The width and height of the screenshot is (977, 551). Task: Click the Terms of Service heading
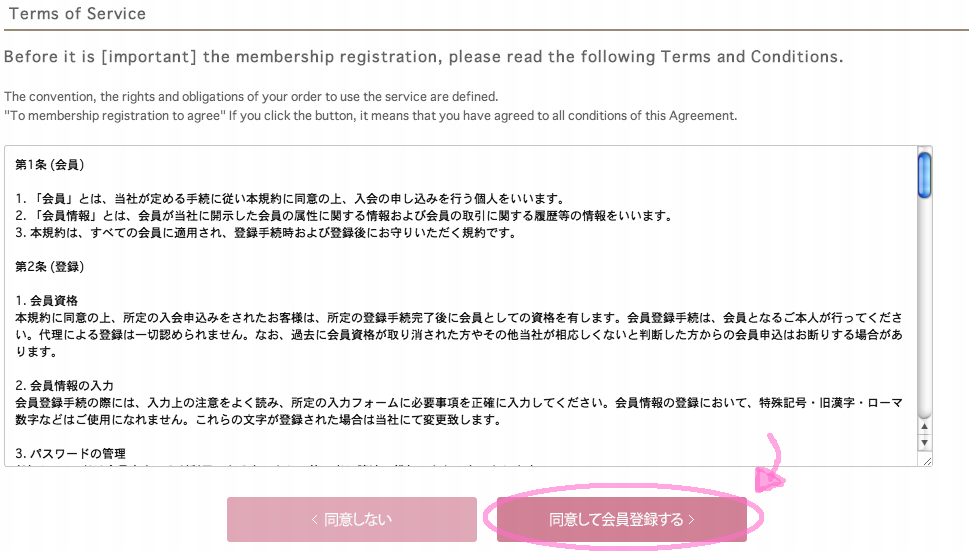point(77,14)
